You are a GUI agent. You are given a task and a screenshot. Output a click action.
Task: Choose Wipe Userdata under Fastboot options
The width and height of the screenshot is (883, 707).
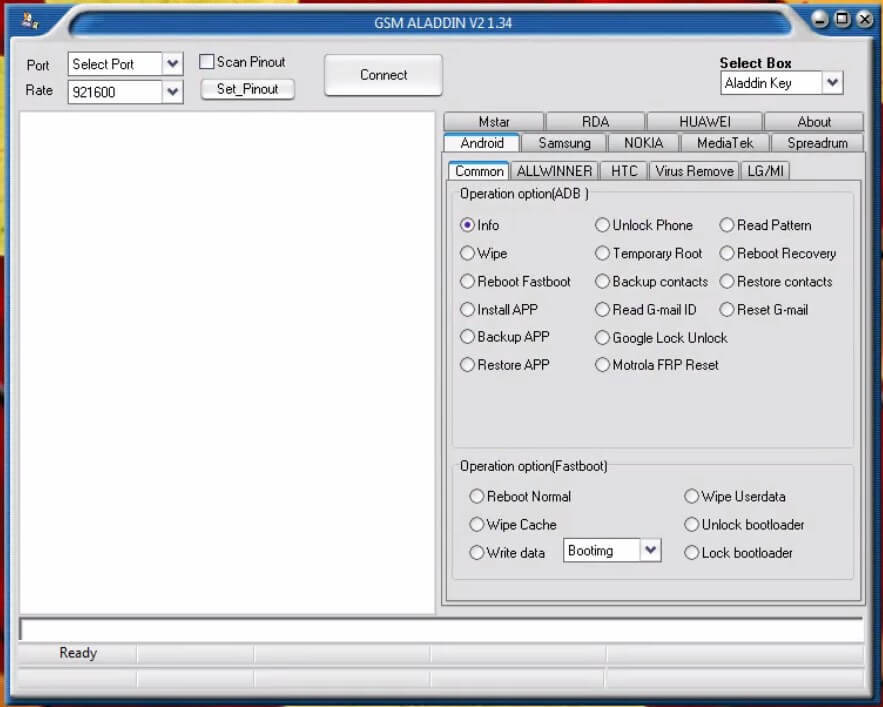691,496
